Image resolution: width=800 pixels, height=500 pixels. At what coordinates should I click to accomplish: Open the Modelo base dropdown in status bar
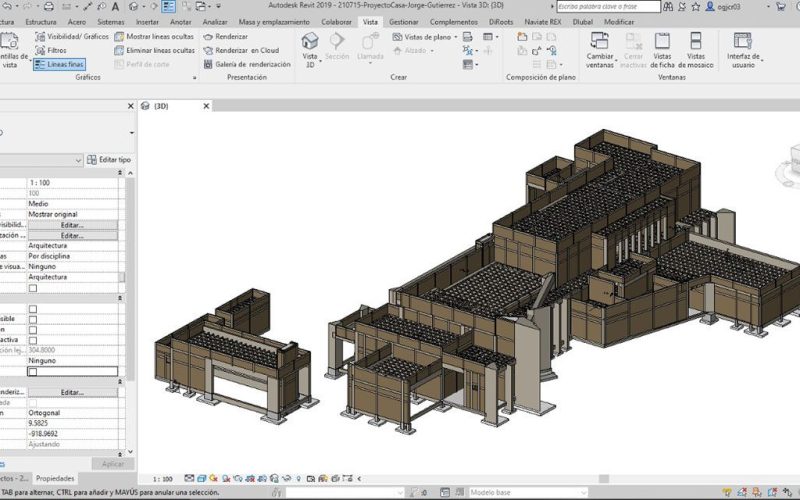coord(528,492)
